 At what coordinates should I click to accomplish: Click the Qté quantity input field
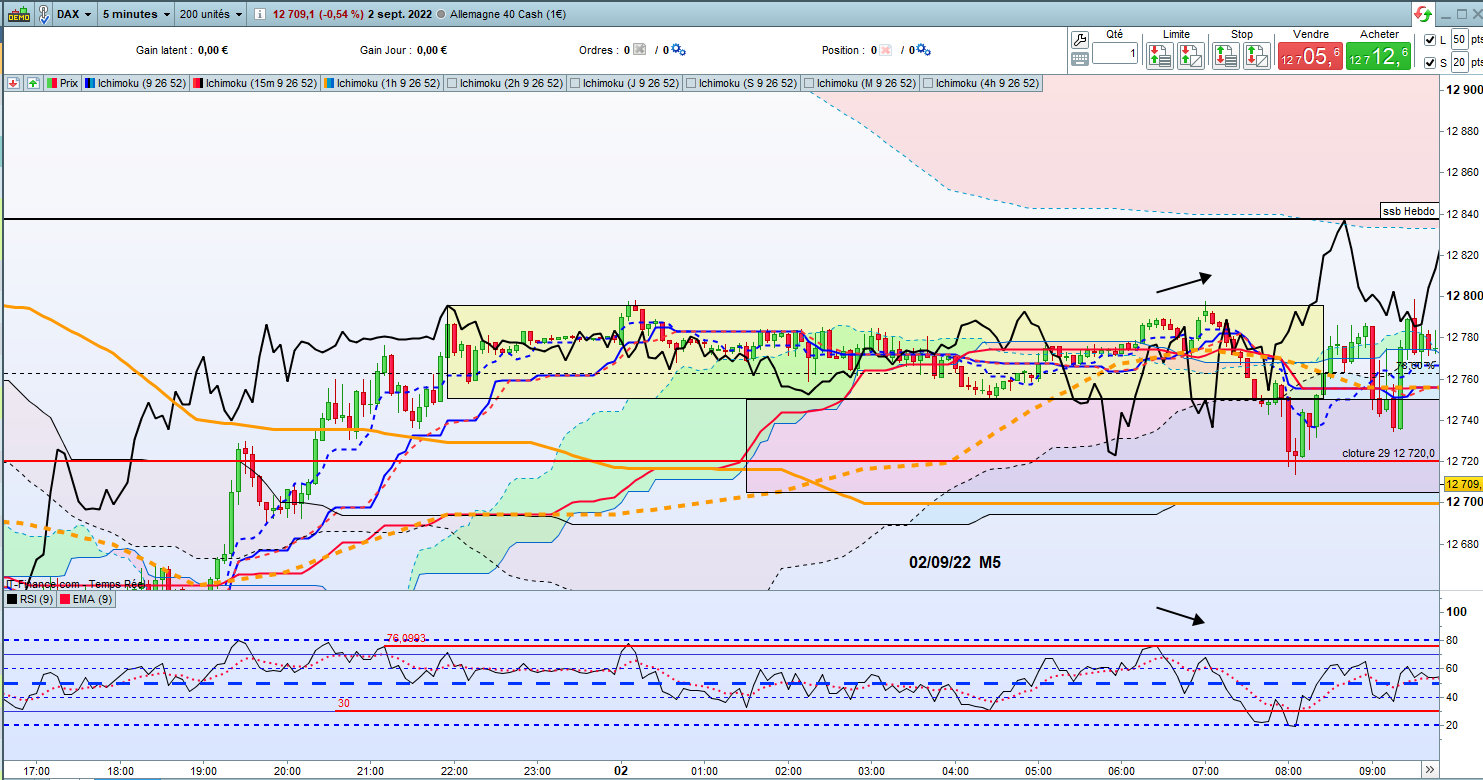click(1115, 54)
